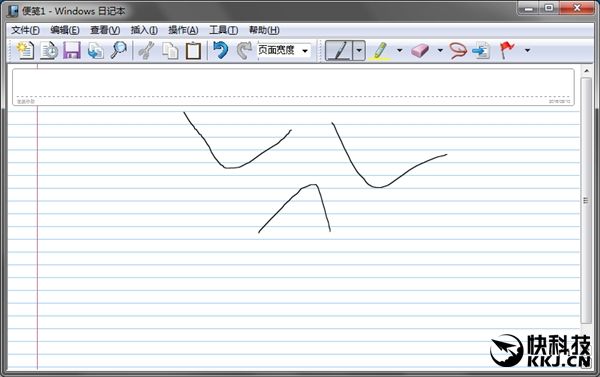Undo the last stroke

point(220,50)
